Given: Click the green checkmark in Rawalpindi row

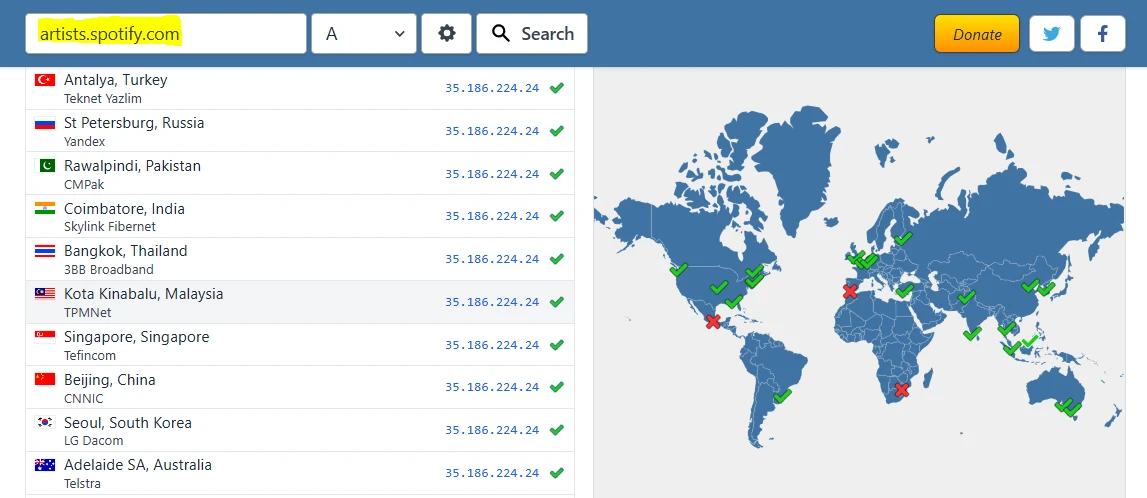Looking at the screenshot, I should (557, 174).
